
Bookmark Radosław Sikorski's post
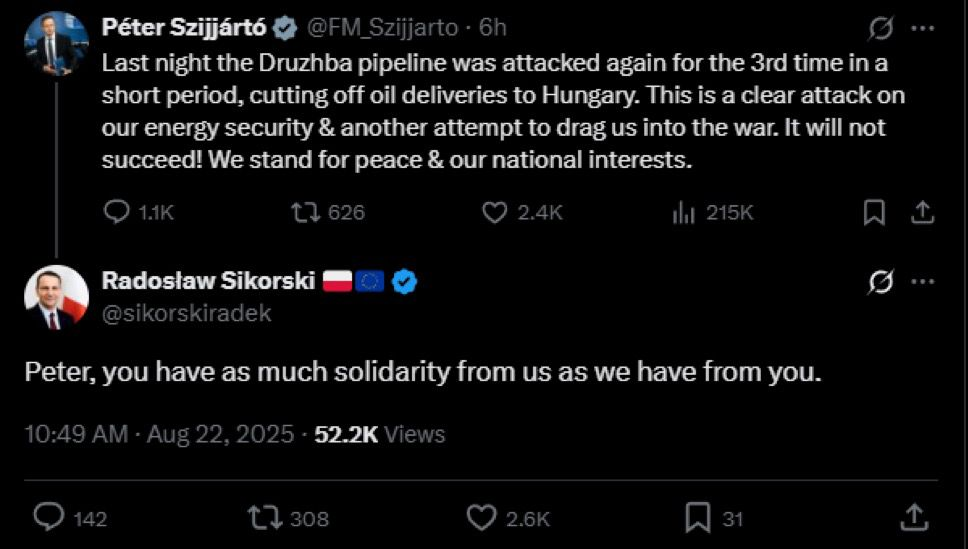[697, 517]
